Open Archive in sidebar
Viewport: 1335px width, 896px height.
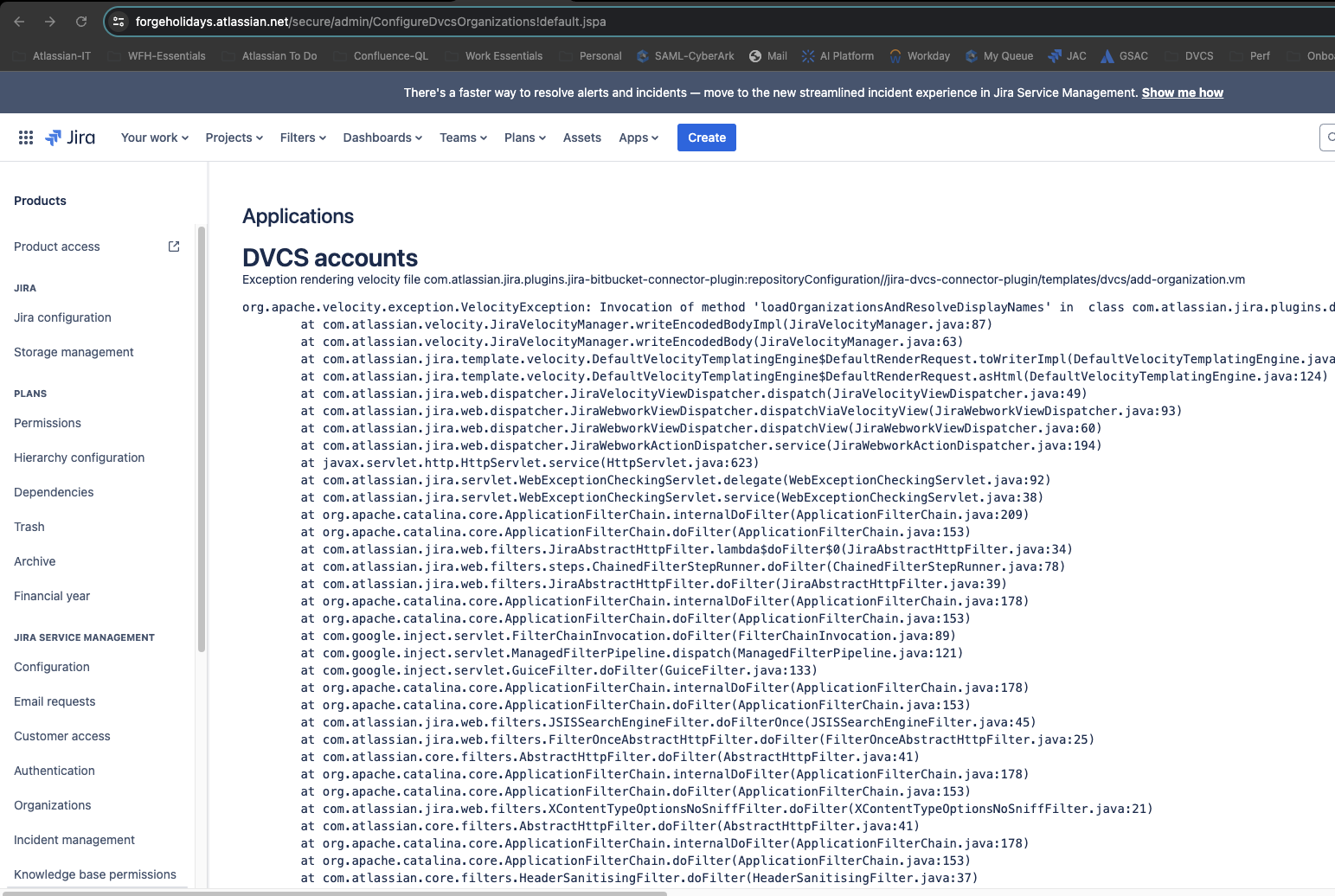coord(35,561)
